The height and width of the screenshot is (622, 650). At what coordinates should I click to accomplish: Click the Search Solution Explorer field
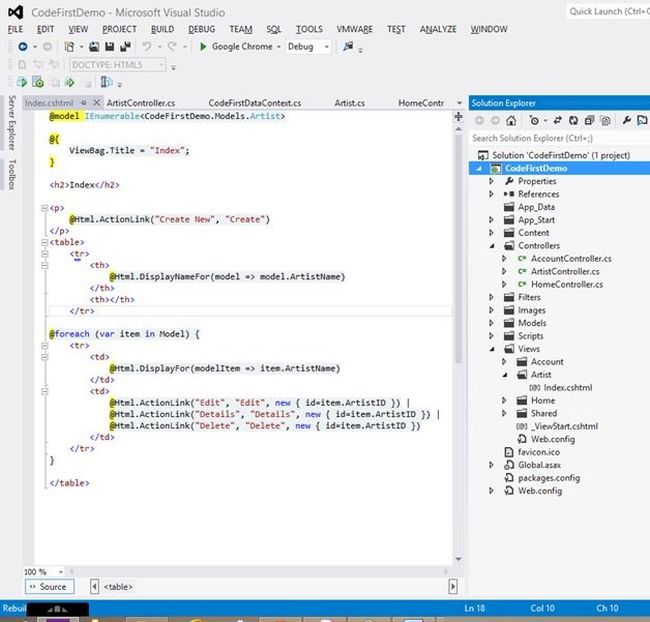[555, 138]
